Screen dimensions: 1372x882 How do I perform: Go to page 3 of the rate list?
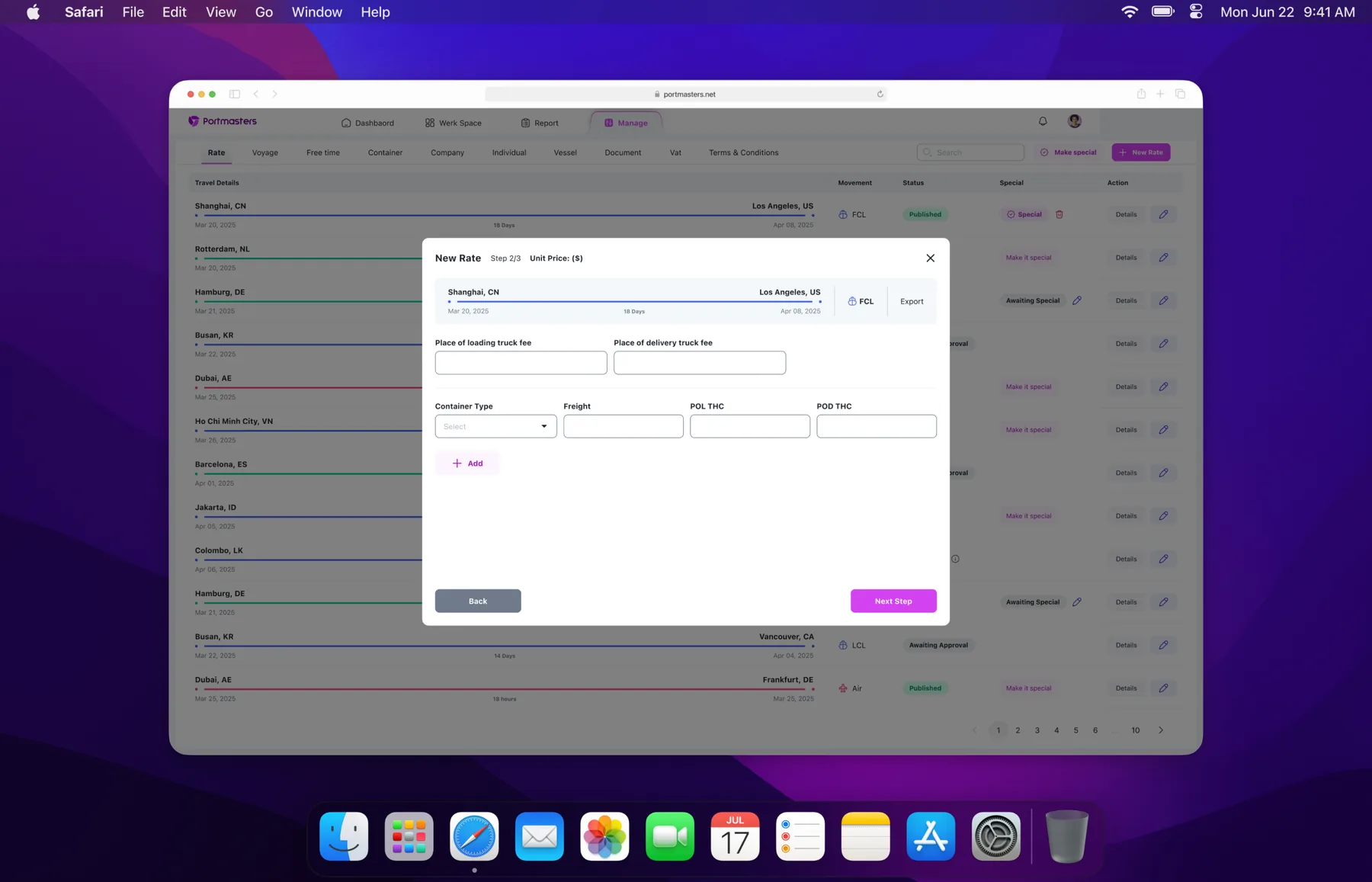tap(1037, 730)
